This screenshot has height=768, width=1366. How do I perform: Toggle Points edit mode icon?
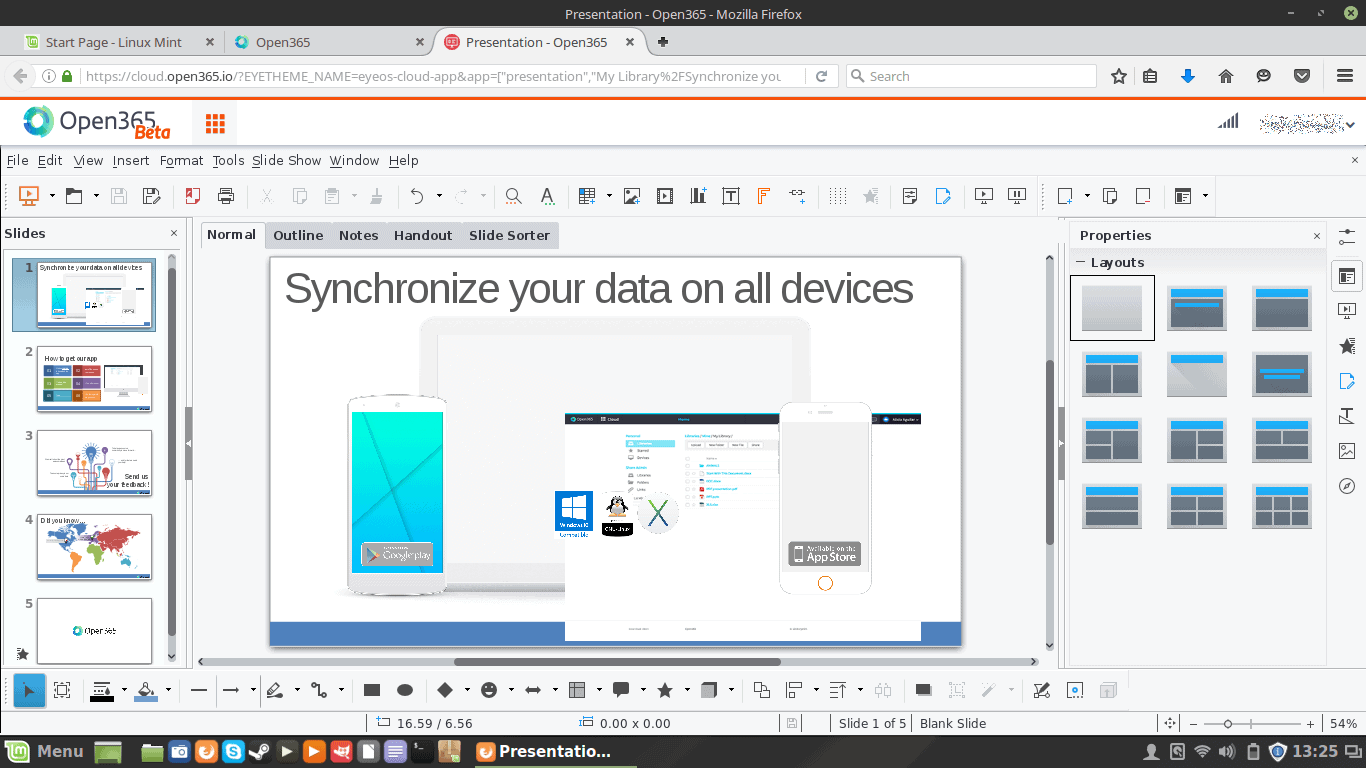click(1041, 690)
